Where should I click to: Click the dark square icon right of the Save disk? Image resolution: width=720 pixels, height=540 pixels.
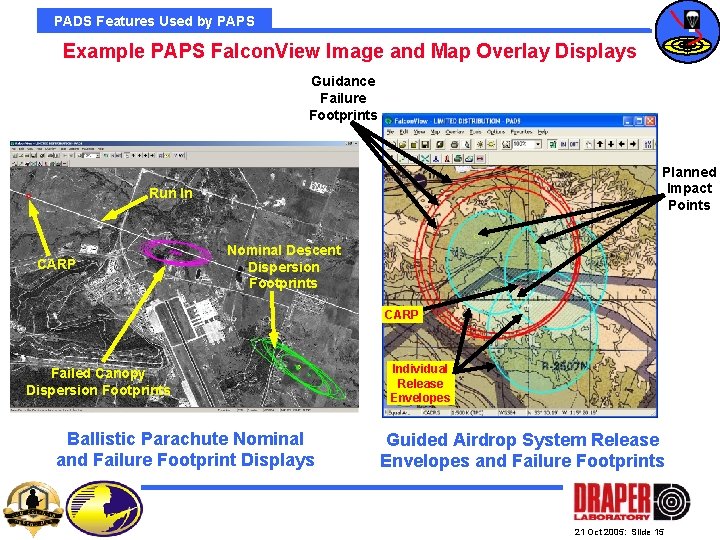pos(440,145)
